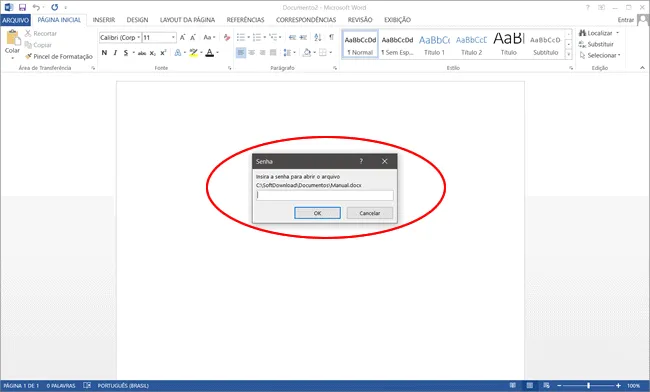Increase paragraph indent
Image resolution: width=650 pixels, height=392 pixels.
303,37
